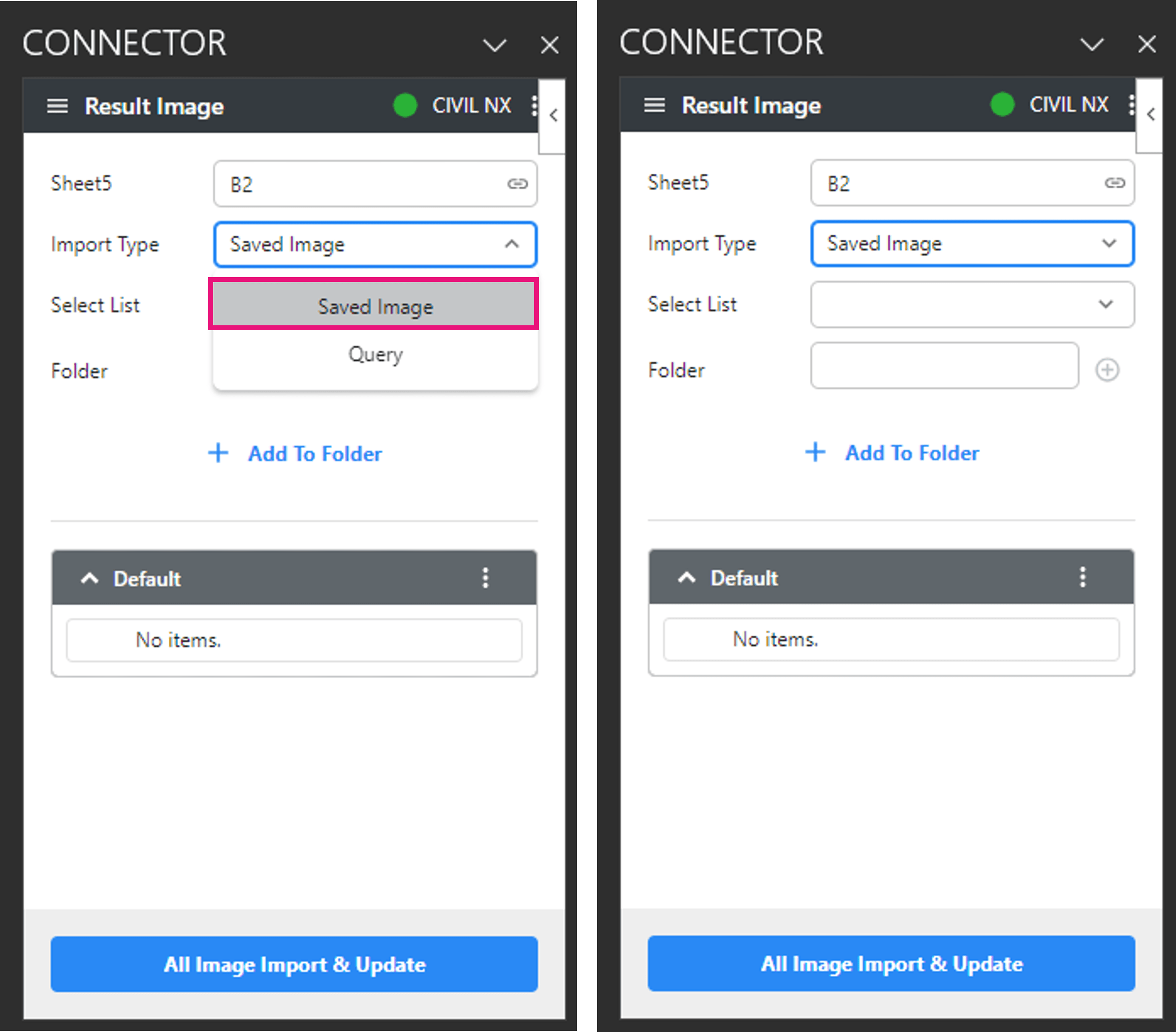Open the kebab menu beside CIVIL NX
Viewport: 1176px width, 1032px height.
[x=535, y=105]
